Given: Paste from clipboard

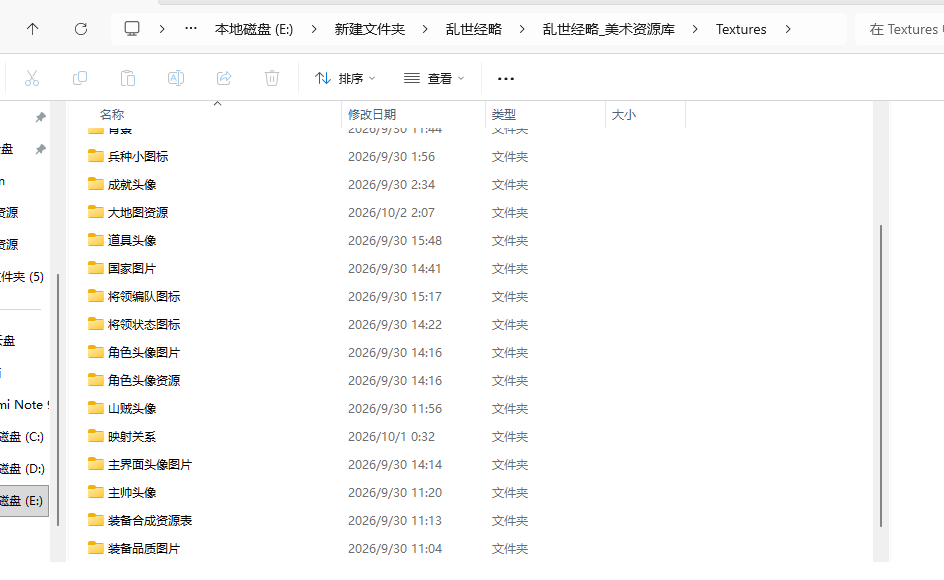Looking at the screenshot, I should (128, 78).
